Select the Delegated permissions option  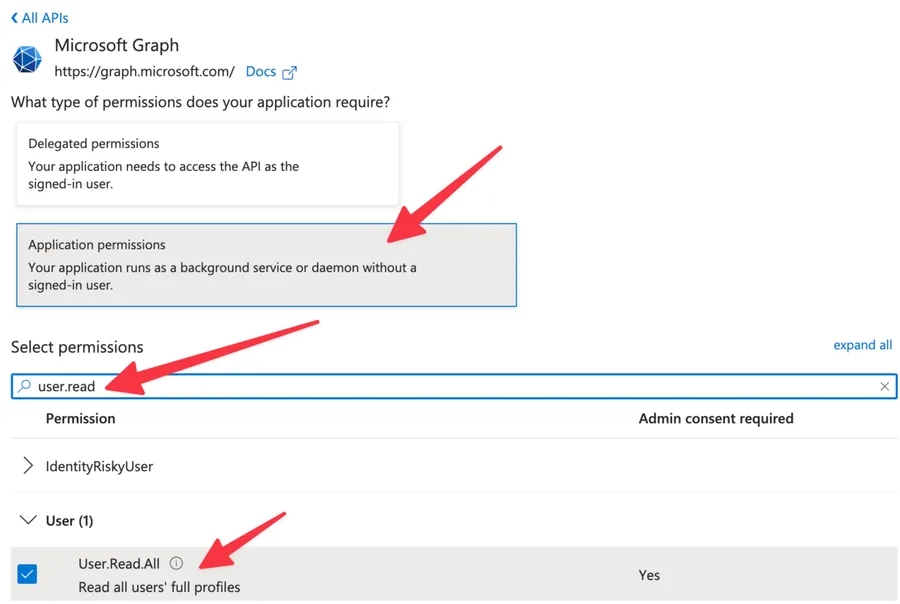click(x=207, y=163)
